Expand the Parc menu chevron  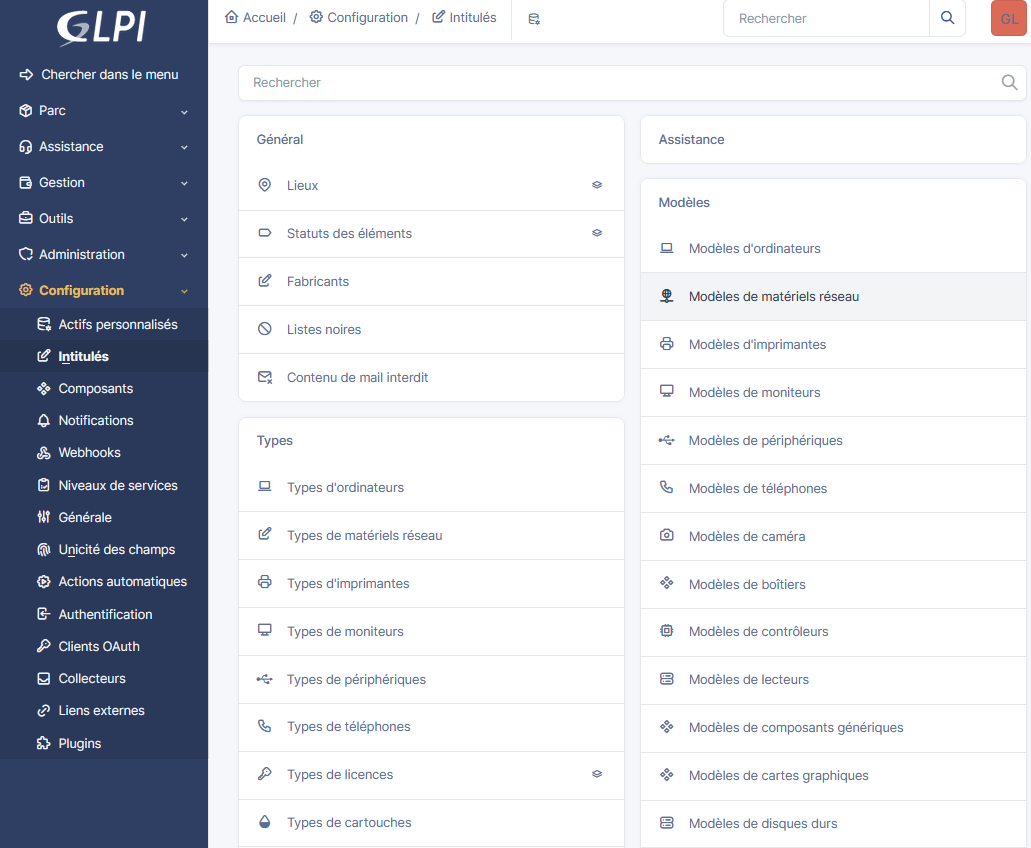point(184,112)
